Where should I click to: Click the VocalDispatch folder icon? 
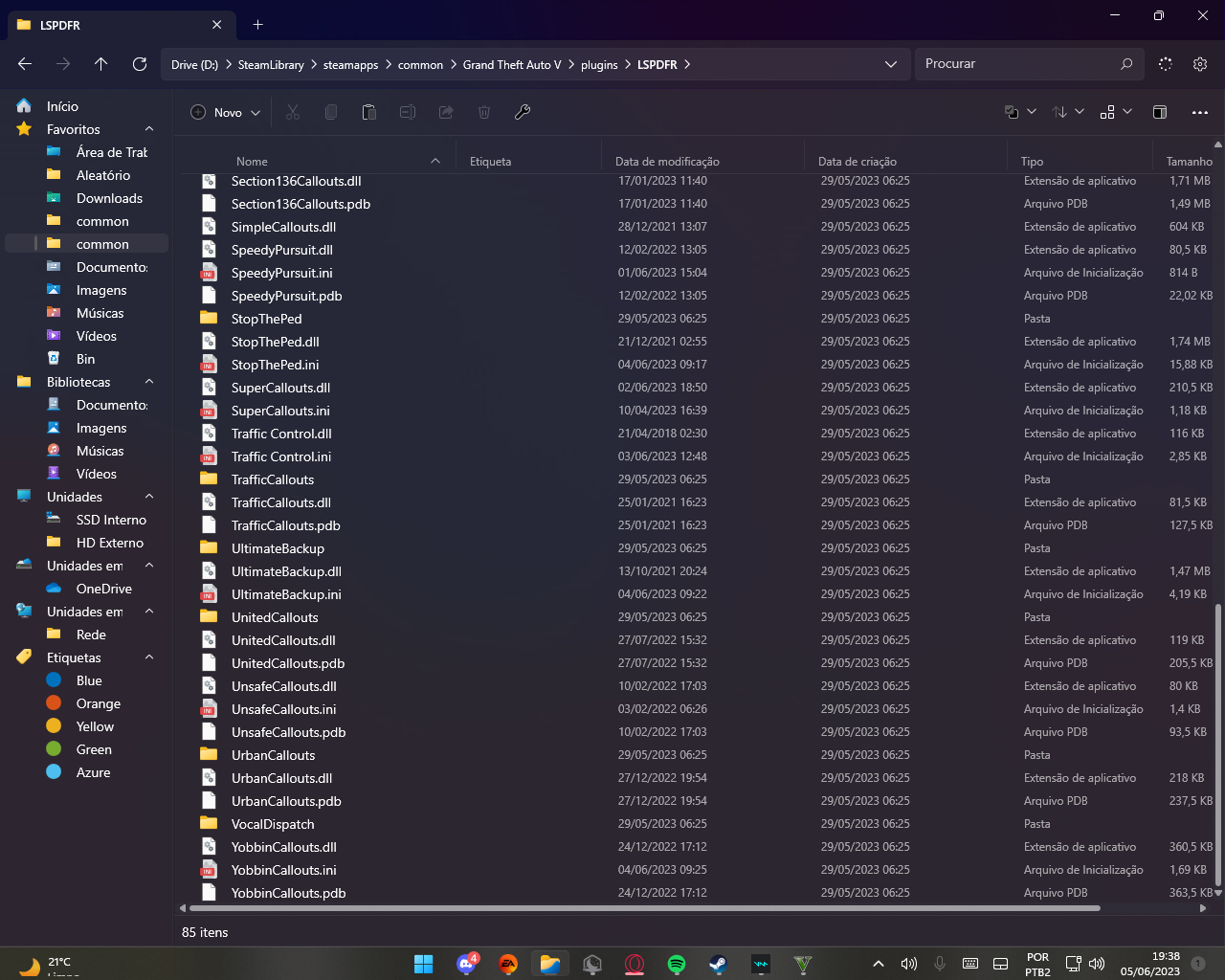point(209,824)
